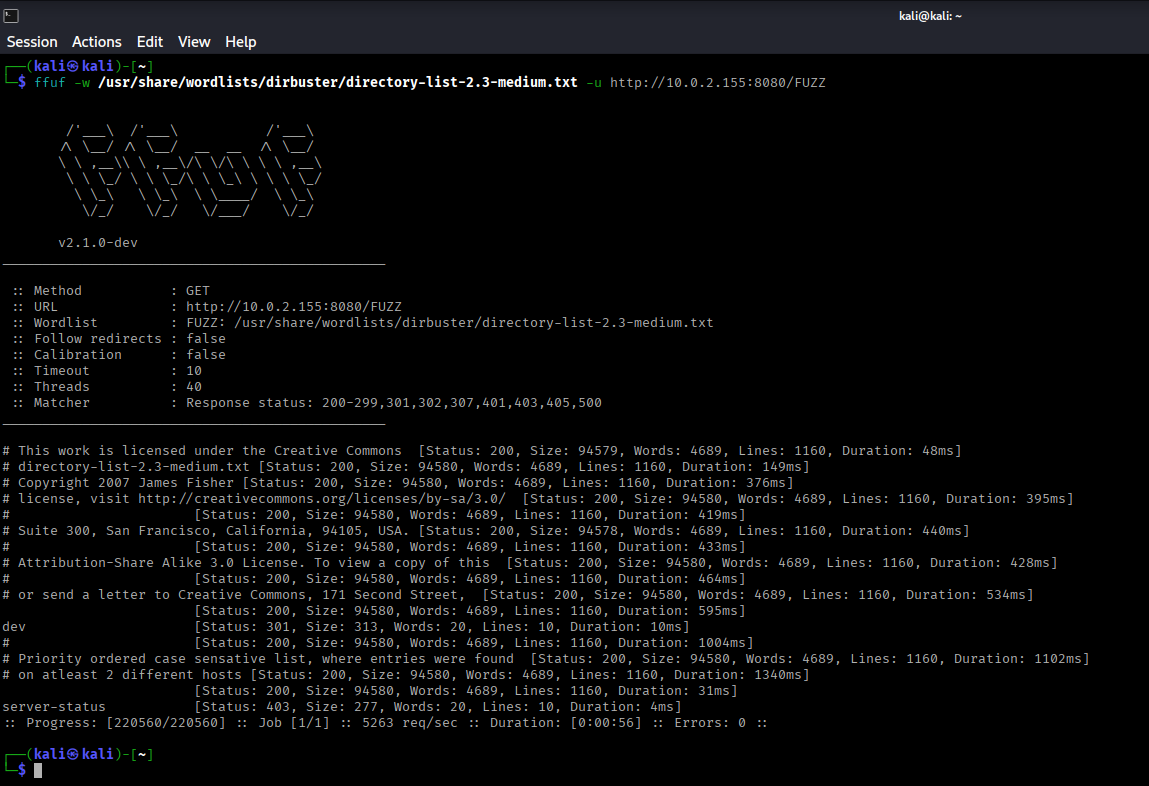1149x786 pixels.
Task: Click the wordlist path in the ffuf command
Action: [x=338, y=83]
